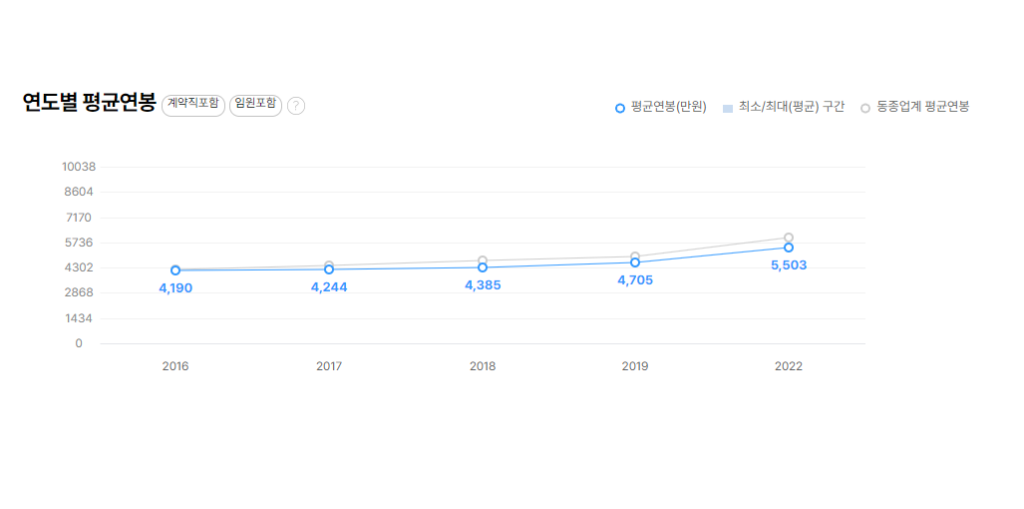This screenshot has height=509, width=1024.
Task: Toggle 최소/최대(평균) 구간 legend entry
Action: tap(783, 107)
